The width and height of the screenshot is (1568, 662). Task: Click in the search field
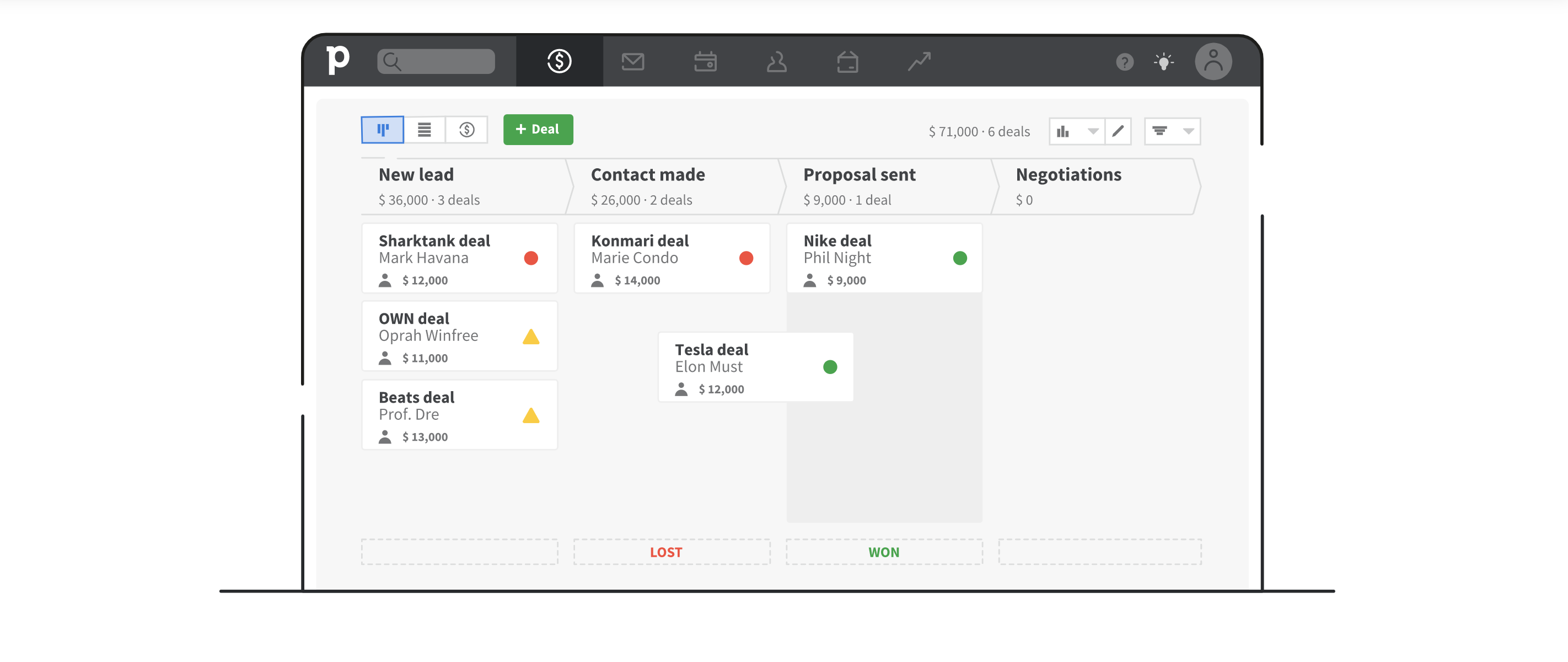(436, 61)
